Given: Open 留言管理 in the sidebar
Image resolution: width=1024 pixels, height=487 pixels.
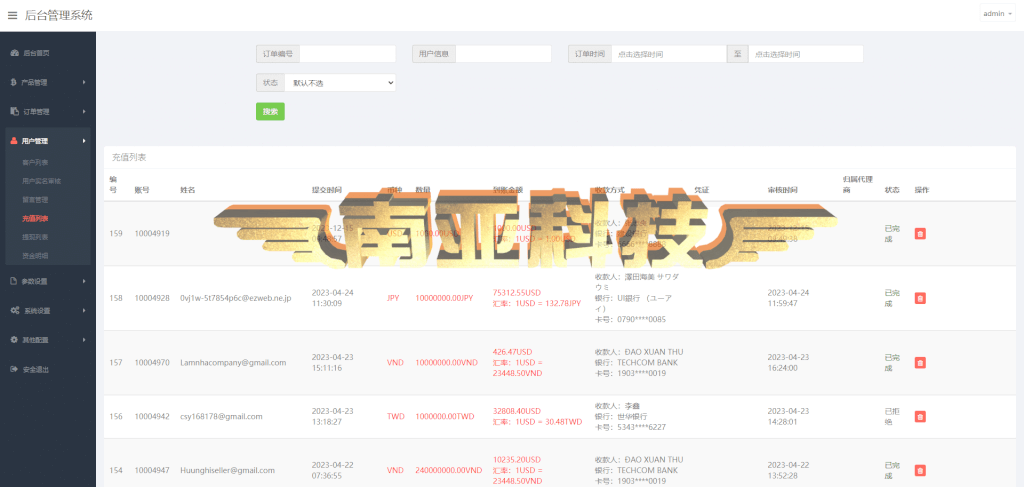Looking at the screenshot, I should 35,200.
